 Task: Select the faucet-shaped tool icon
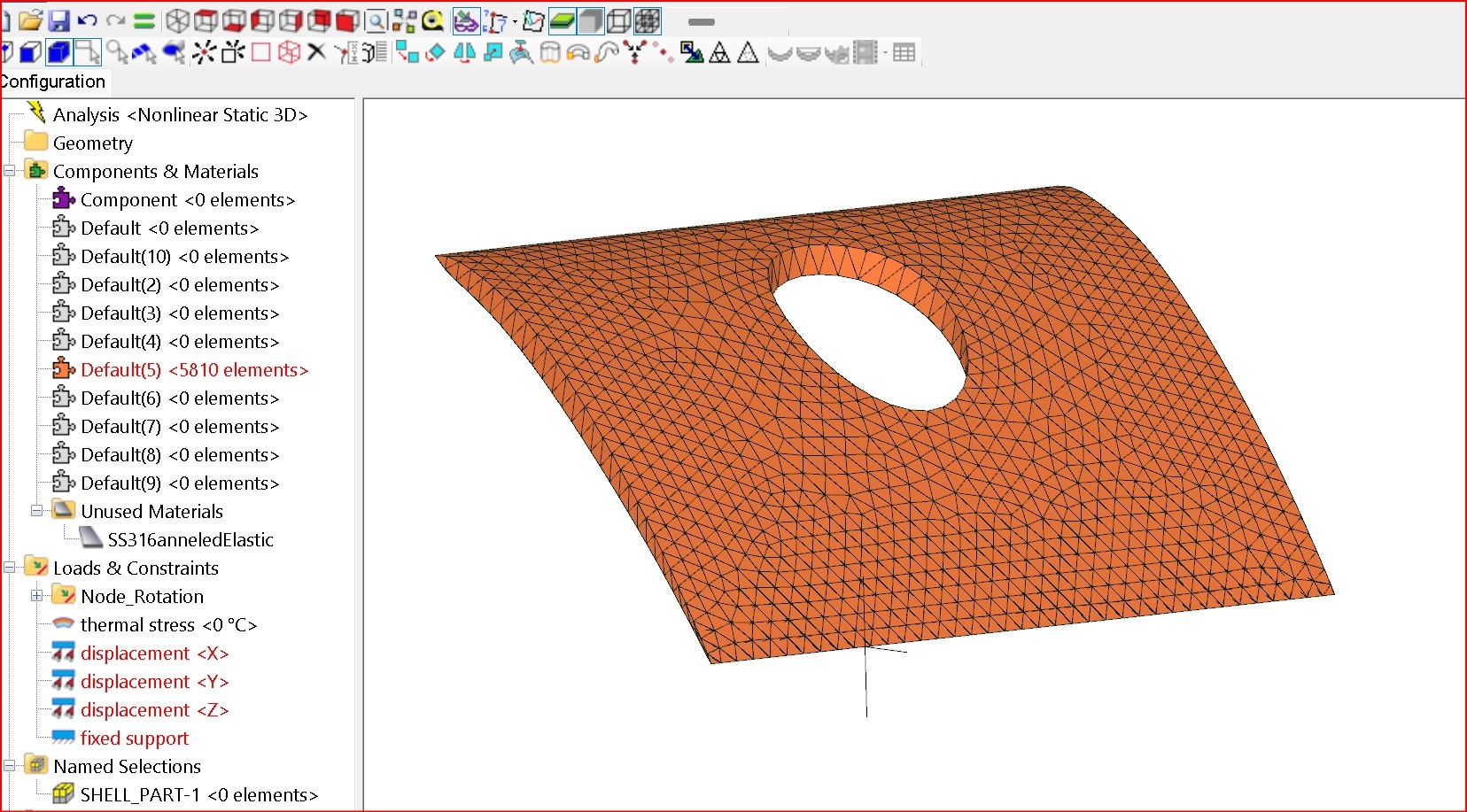[x=521, y=53]
